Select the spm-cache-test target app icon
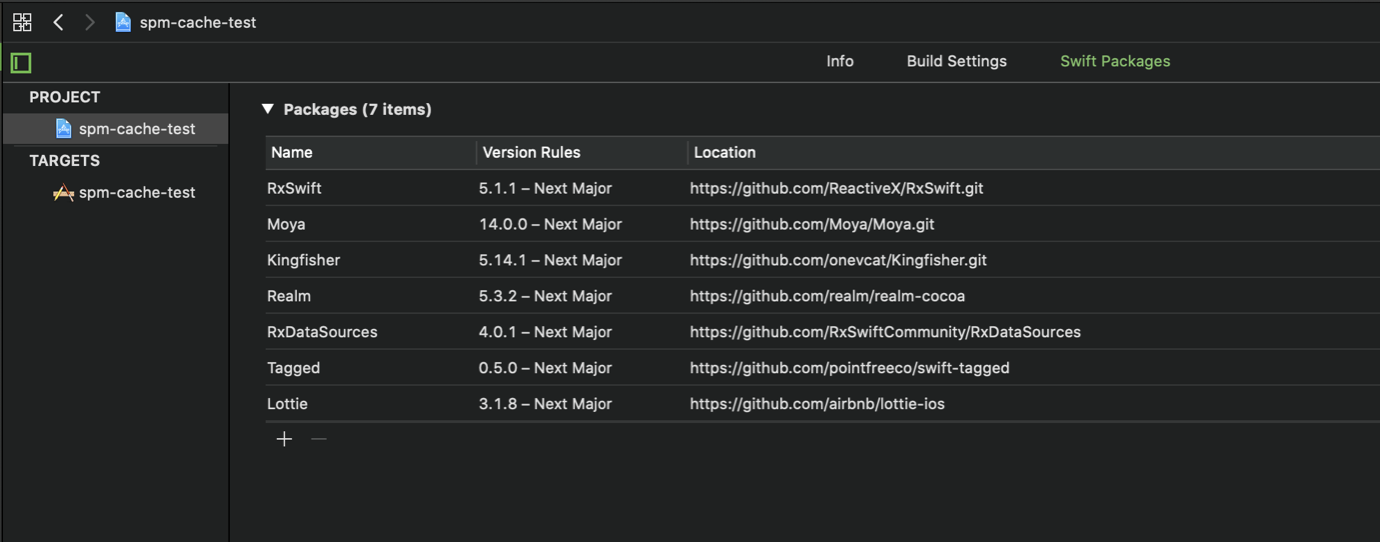 64,193
